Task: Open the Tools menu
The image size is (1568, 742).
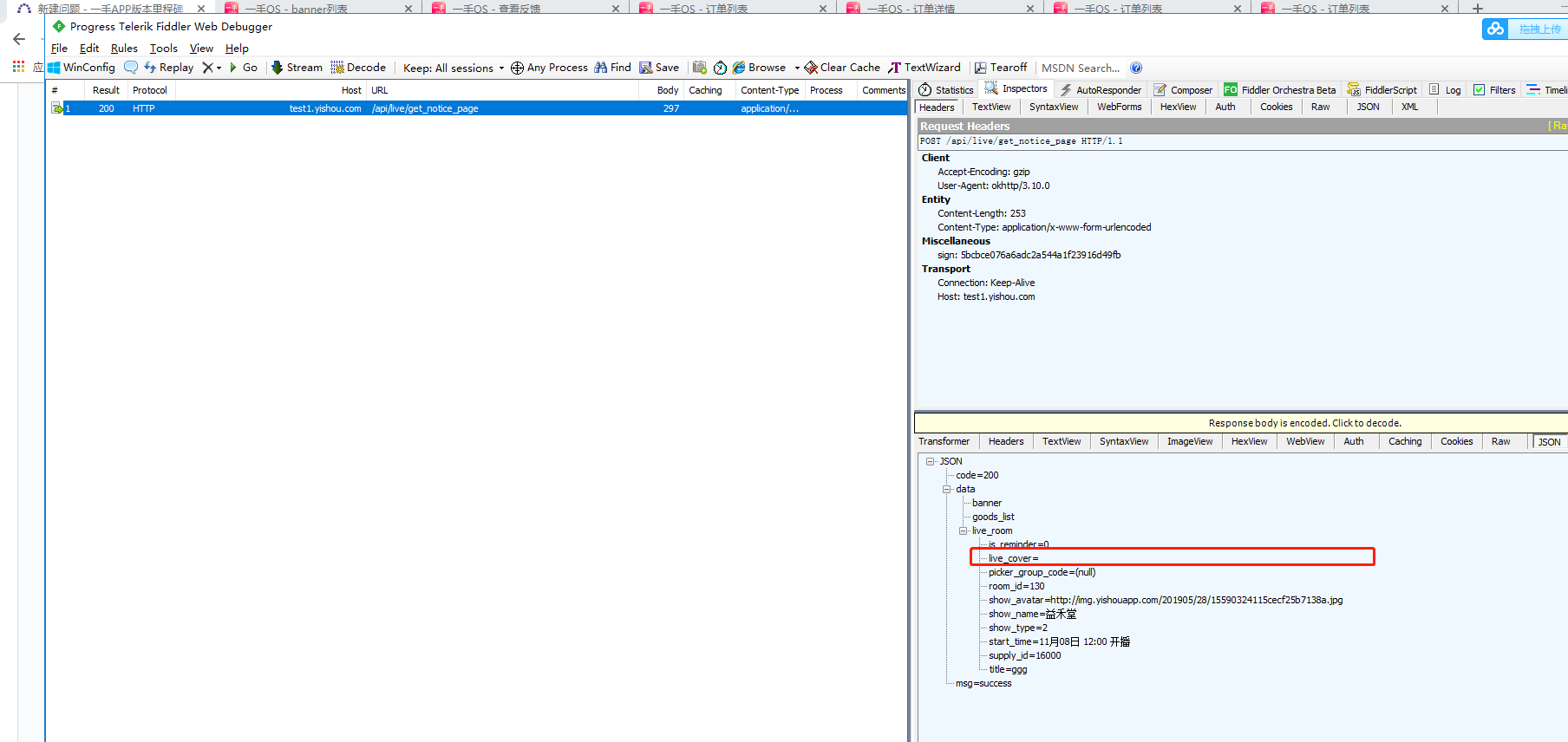Action: point(163,49)
